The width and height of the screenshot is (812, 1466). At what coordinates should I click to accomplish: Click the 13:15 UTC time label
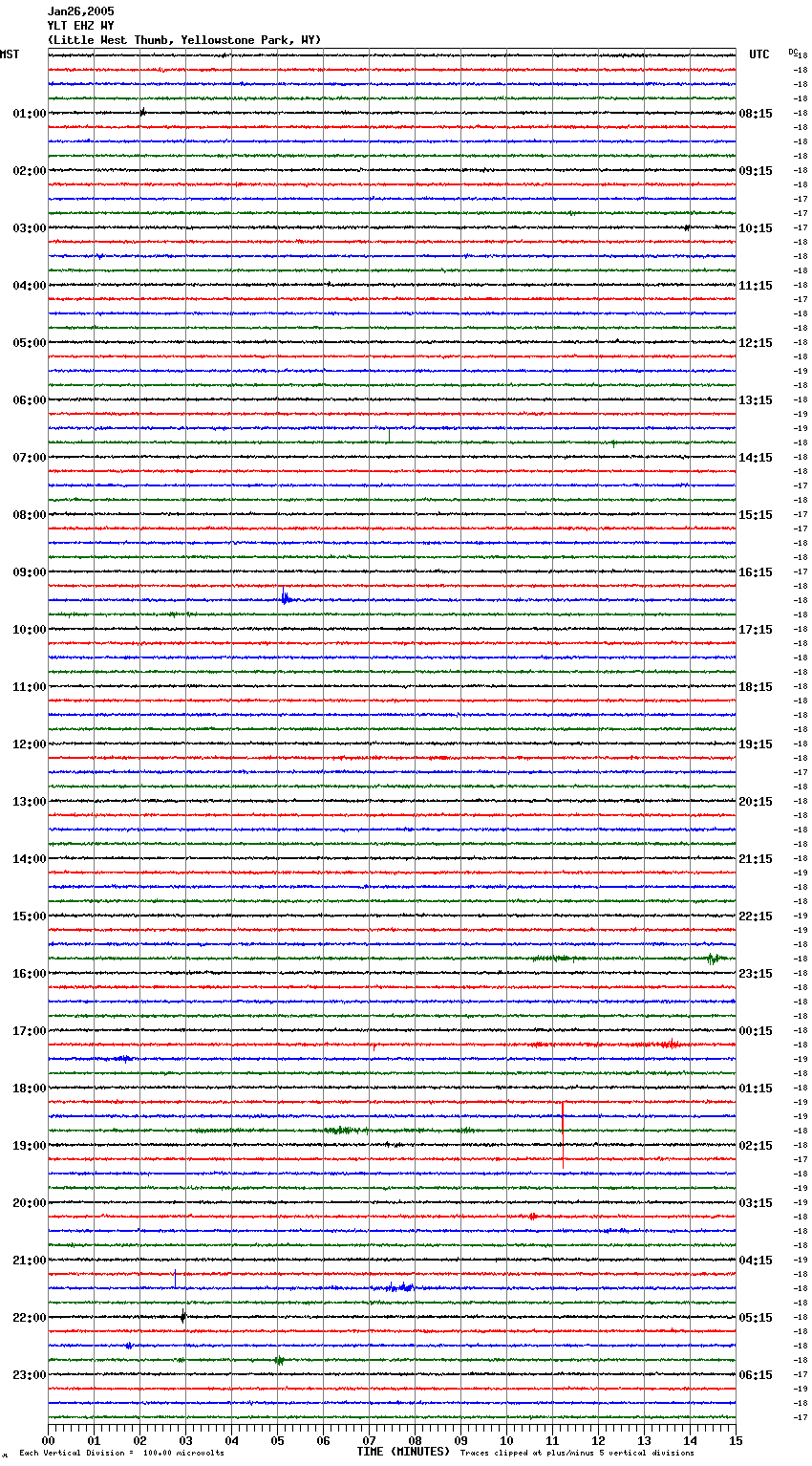[756, 400]
